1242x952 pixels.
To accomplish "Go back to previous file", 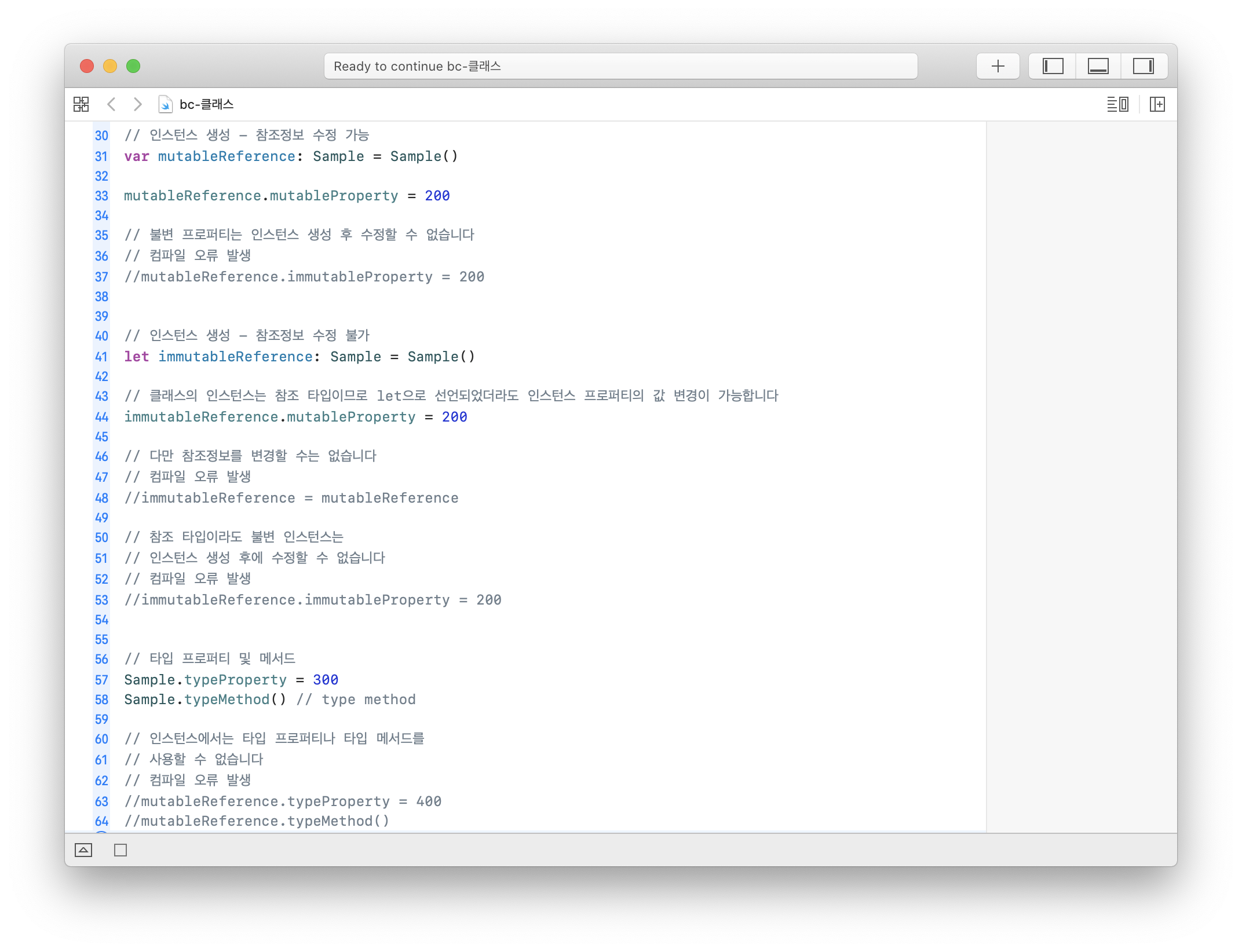I will [112, 104].
